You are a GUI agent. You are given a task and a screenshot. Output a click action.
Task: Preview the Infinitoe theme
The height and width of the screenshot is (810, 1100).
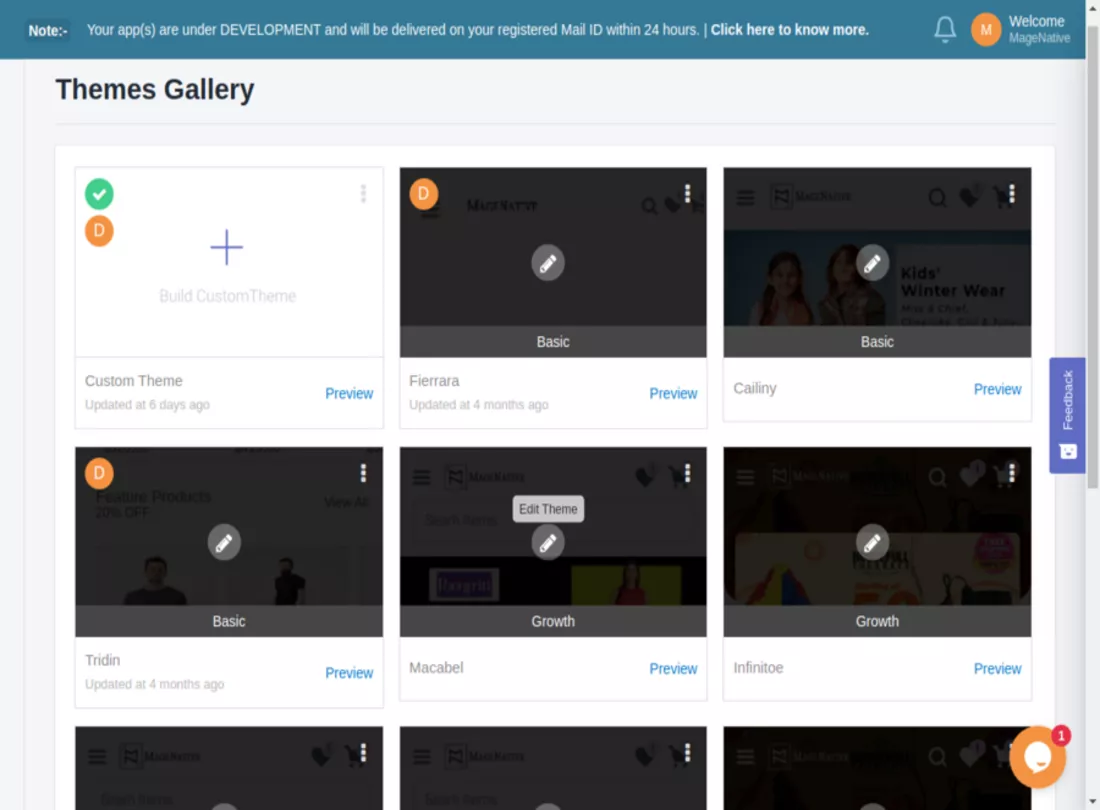(997, 669)
